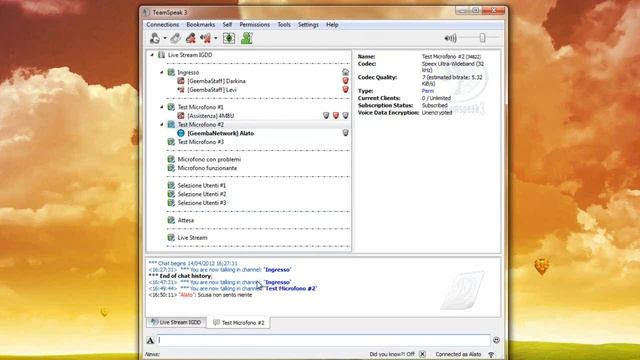Click the gray shield badge beside Alato
Screen dimensions: 640x360
(345, 133)
